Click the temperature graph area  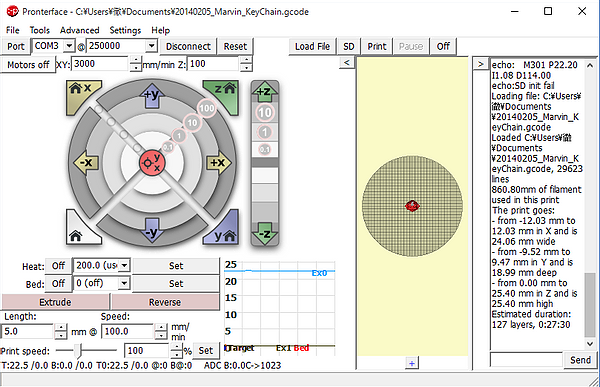click(279, 308)
